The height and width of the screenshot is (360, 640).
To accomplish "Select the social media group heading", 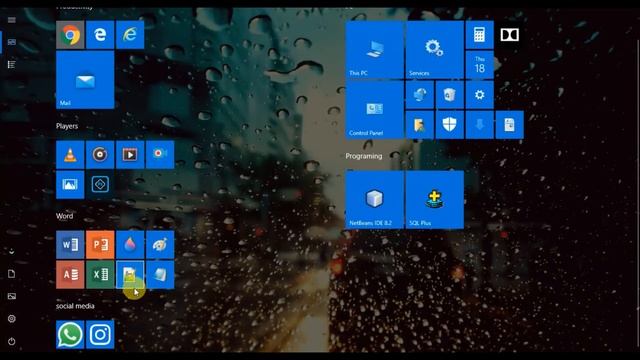I will click(75, 306).
